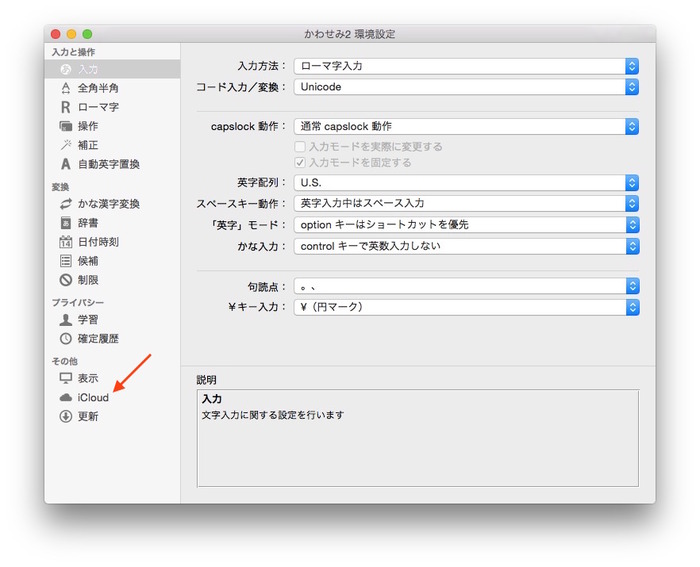Screen dimensions: 700x567
Task: Open 全角半角 settings icon
Action: pos(66,88)
